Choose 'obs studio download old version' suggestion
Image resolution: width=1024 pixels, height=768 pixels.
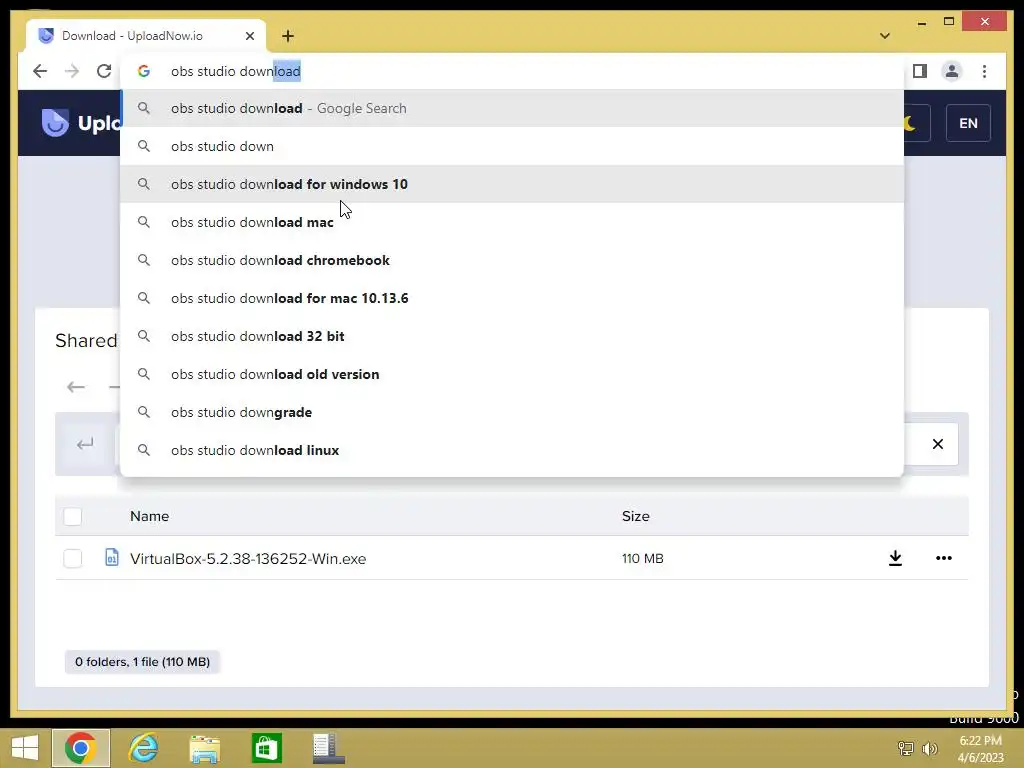[x=512, y=374]
